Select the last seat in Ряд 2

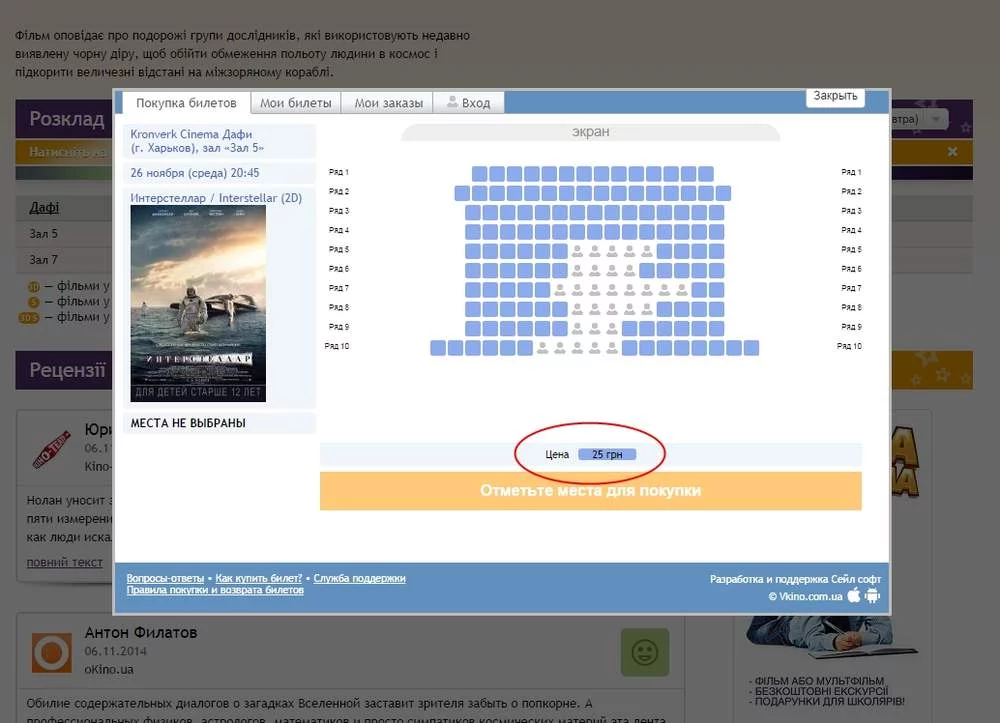(723, 193)
